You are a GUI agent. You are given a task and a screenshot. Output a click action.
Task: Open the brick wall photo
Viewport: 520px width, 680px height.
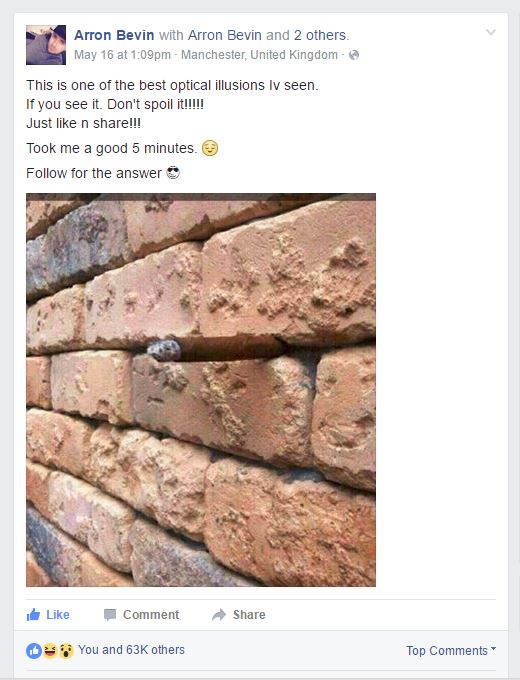(201, 390)
